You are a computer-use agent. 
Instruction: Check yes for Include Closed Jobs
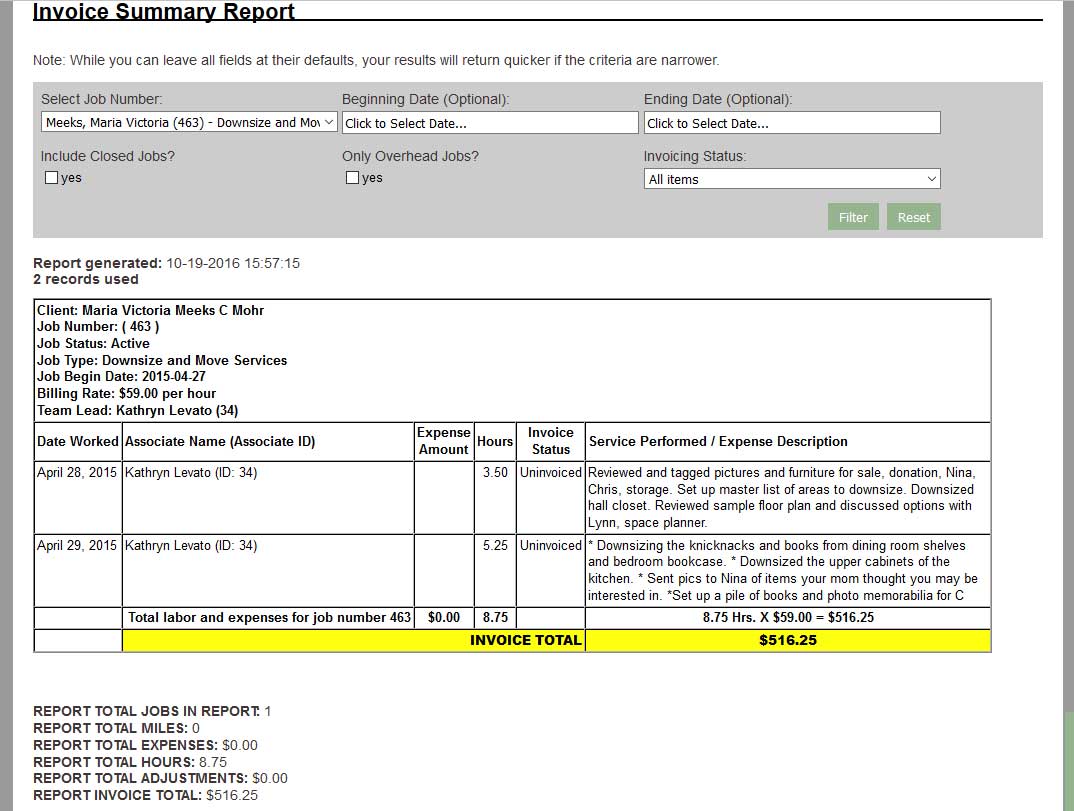(50, 177)
